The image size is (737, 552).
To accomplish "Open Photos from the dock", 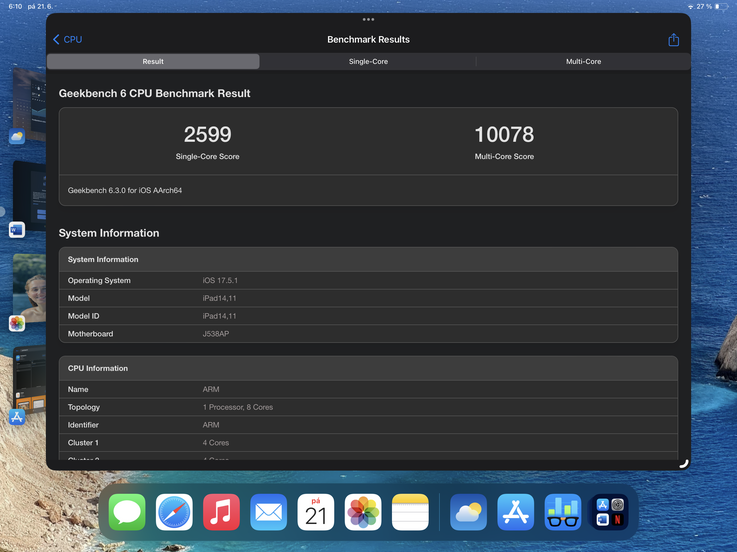I will tap(363, 512).
